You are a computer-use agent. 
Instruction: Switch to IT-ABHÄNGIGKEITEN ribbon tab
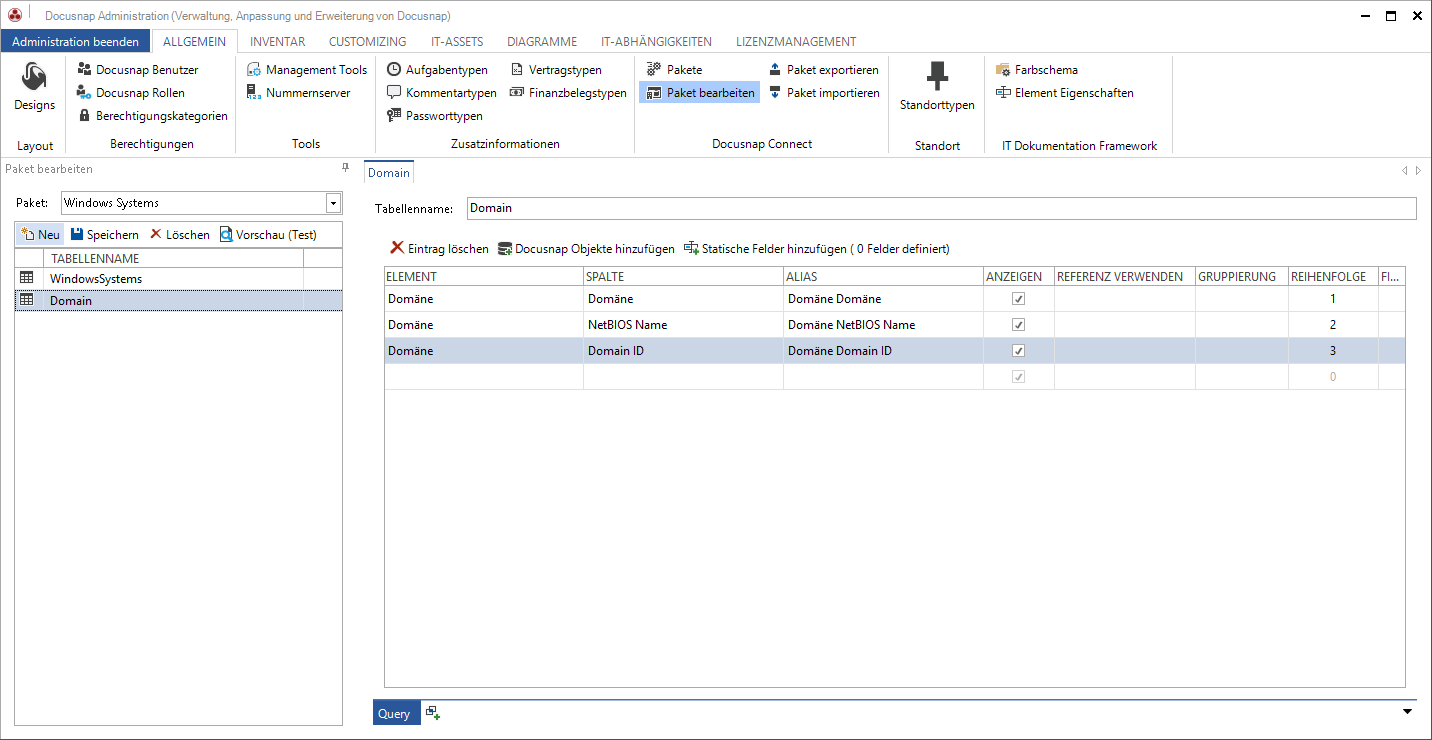click(x=656, y=42)
